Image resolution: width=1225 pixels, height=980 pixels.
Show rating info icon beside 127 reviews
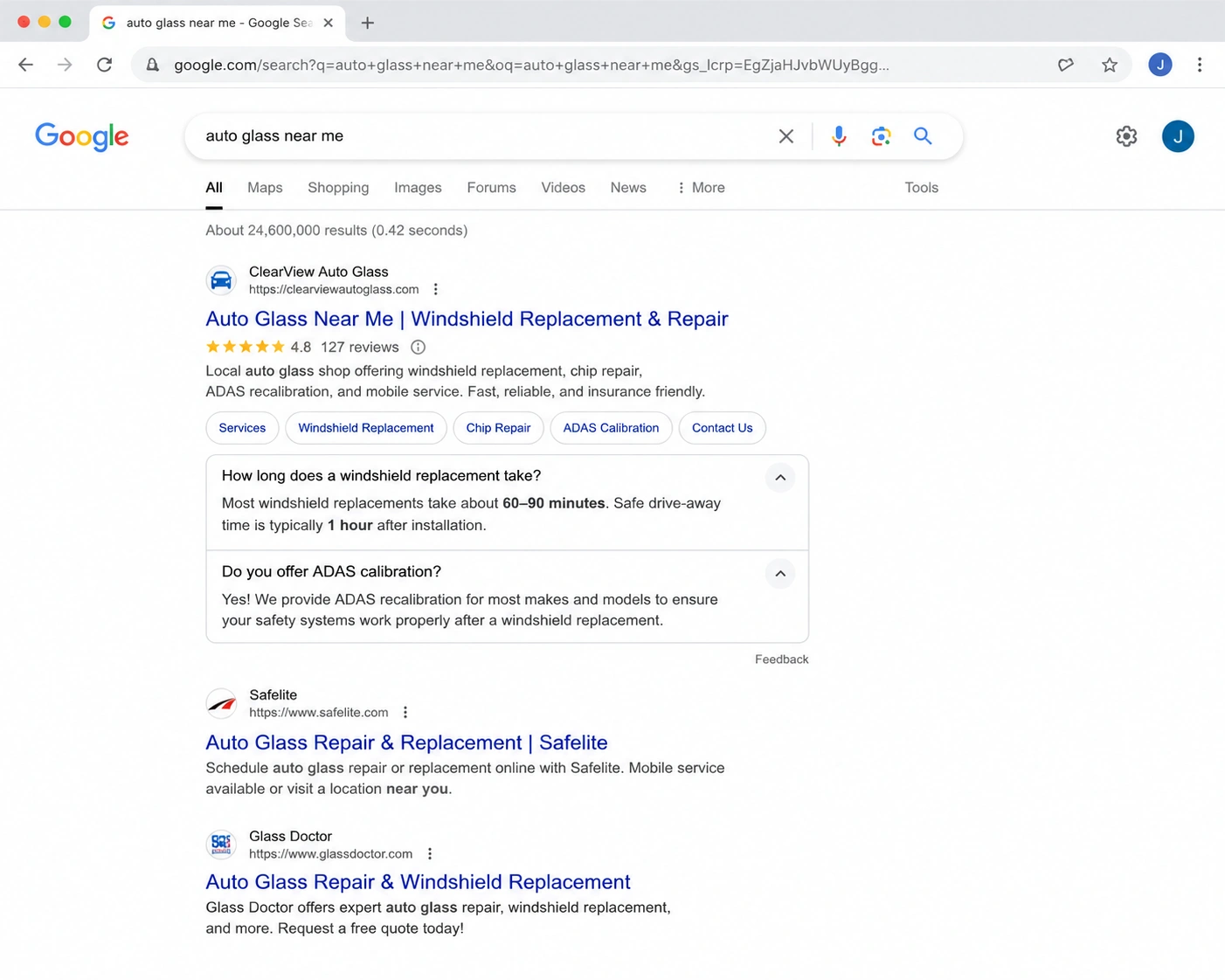click(x=419, y=347)
